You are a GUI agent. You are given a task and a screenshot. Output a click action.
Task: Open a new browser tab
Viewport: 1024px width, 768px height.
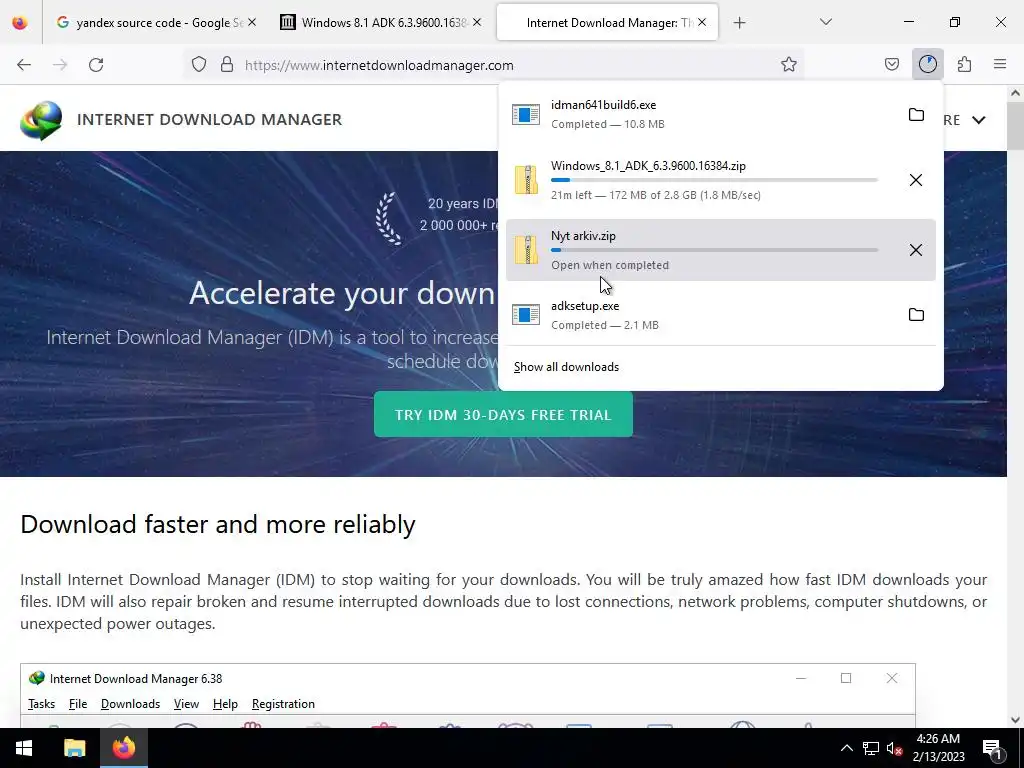click(739, 23)
